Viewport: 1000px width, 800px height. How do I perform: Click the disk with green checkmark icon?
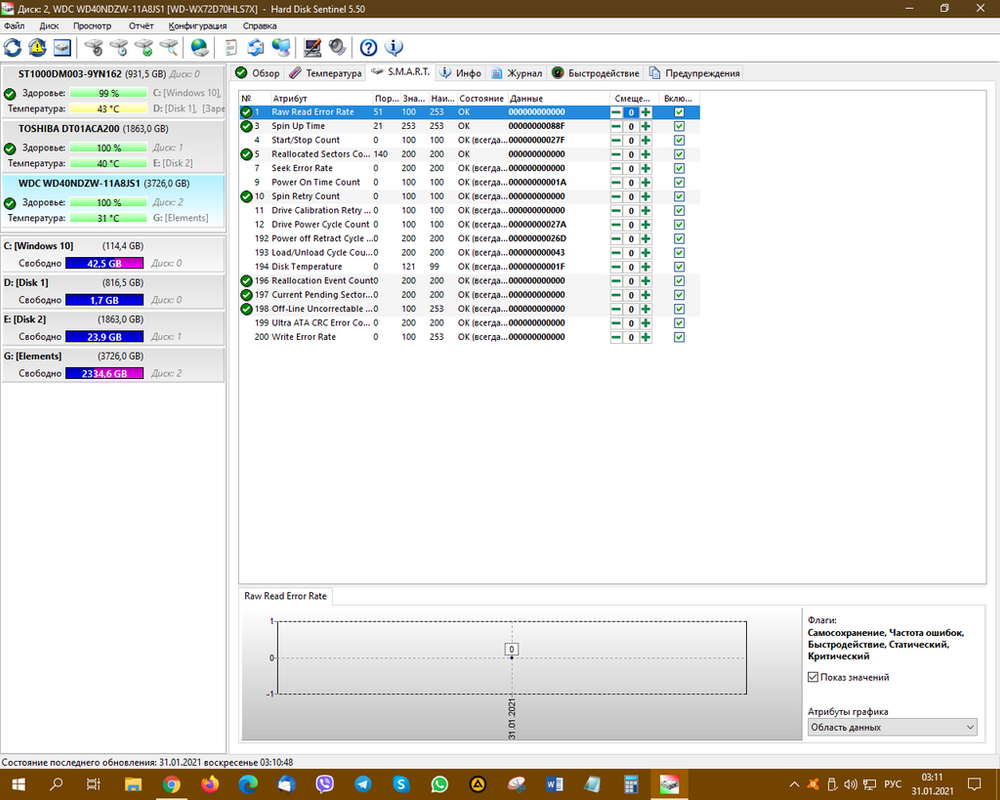(x=143, y=47)
